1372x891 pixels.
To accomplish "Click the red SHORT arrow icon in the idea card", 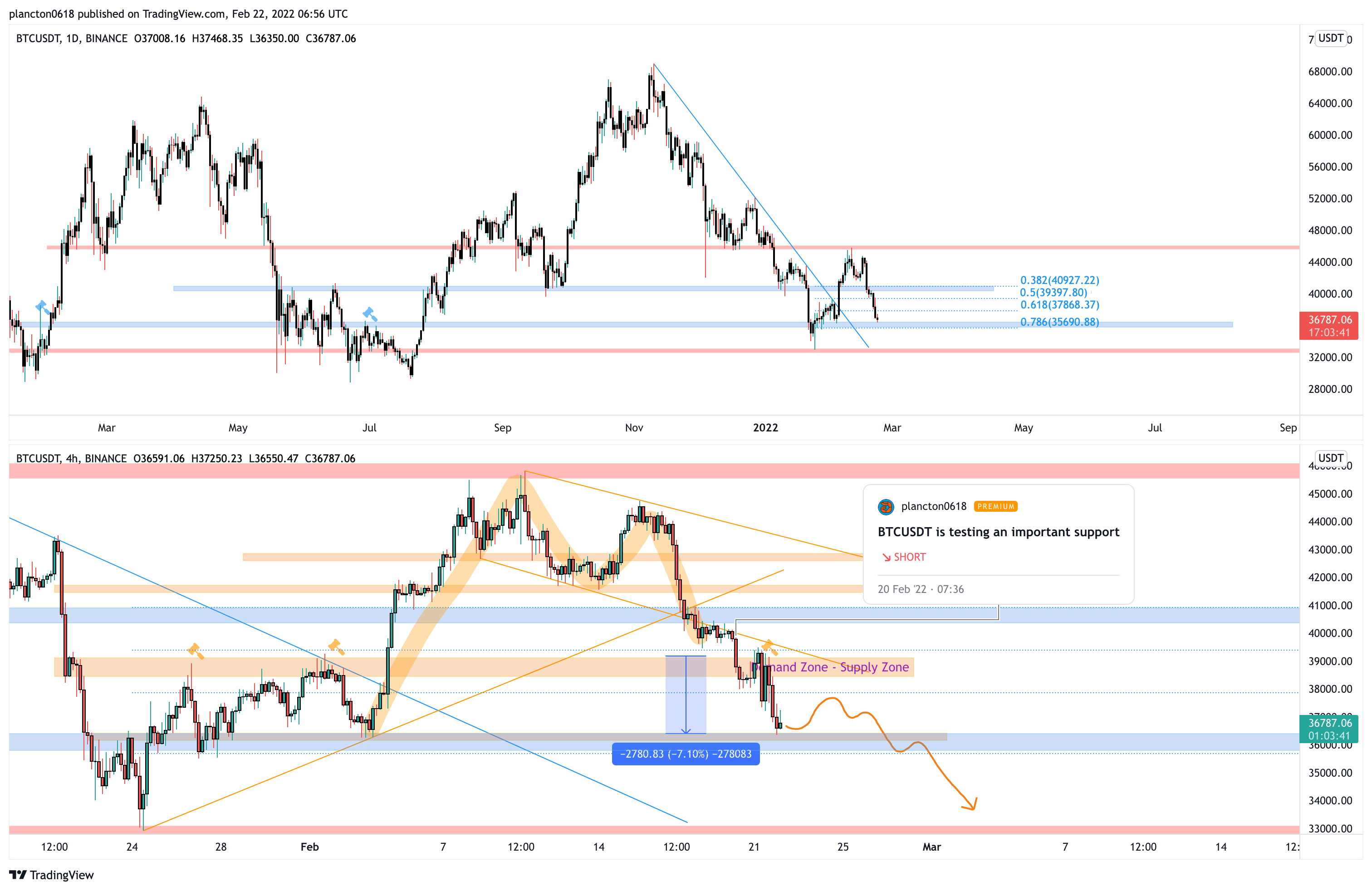I will (x=886, y=557).
